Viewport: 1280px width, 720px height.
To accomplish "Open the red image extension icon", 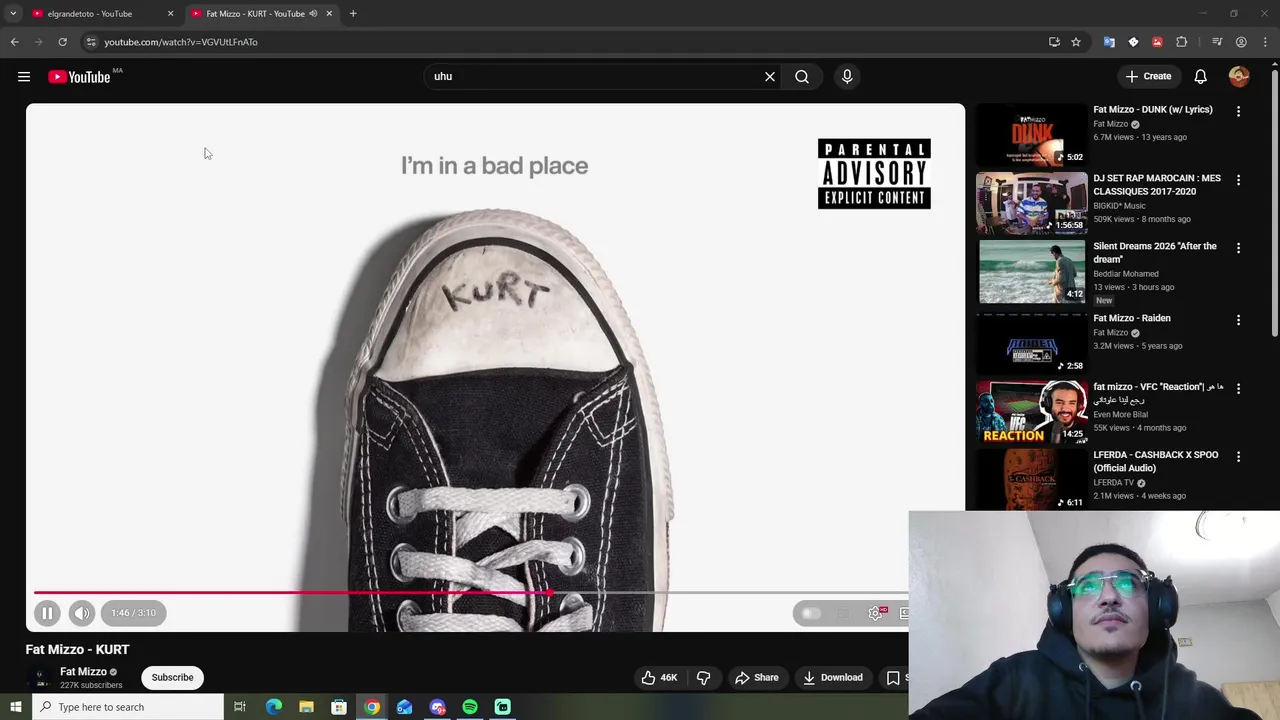I will pos(1157,42).
